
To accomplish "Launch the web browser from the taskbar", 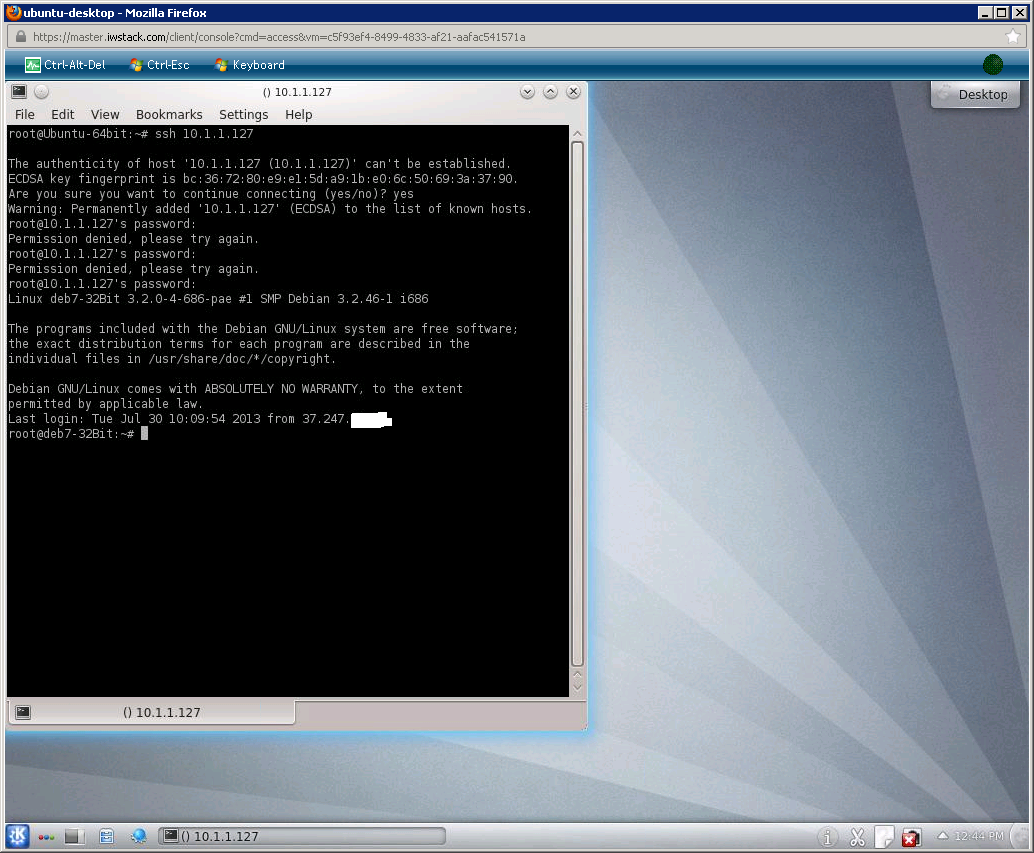I will click(x=139, y=836).
